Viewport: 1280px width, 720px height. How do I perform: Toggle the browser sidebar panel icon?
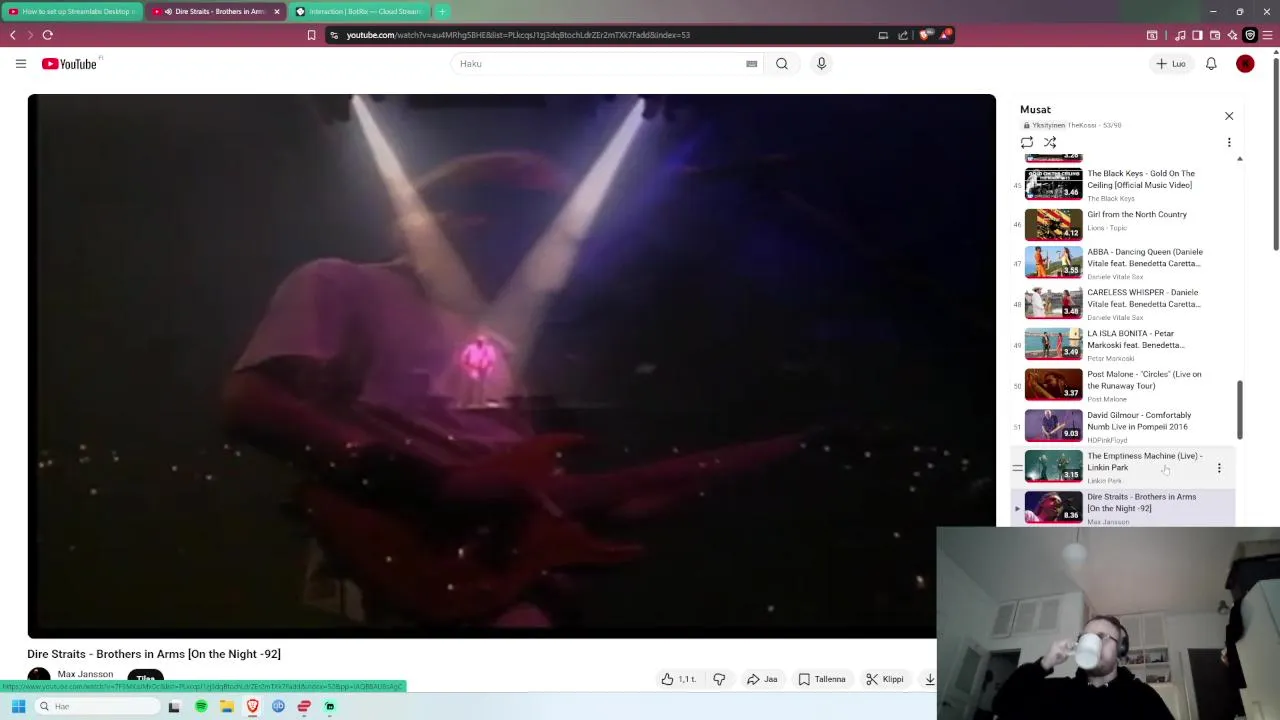coord(1197,35)
